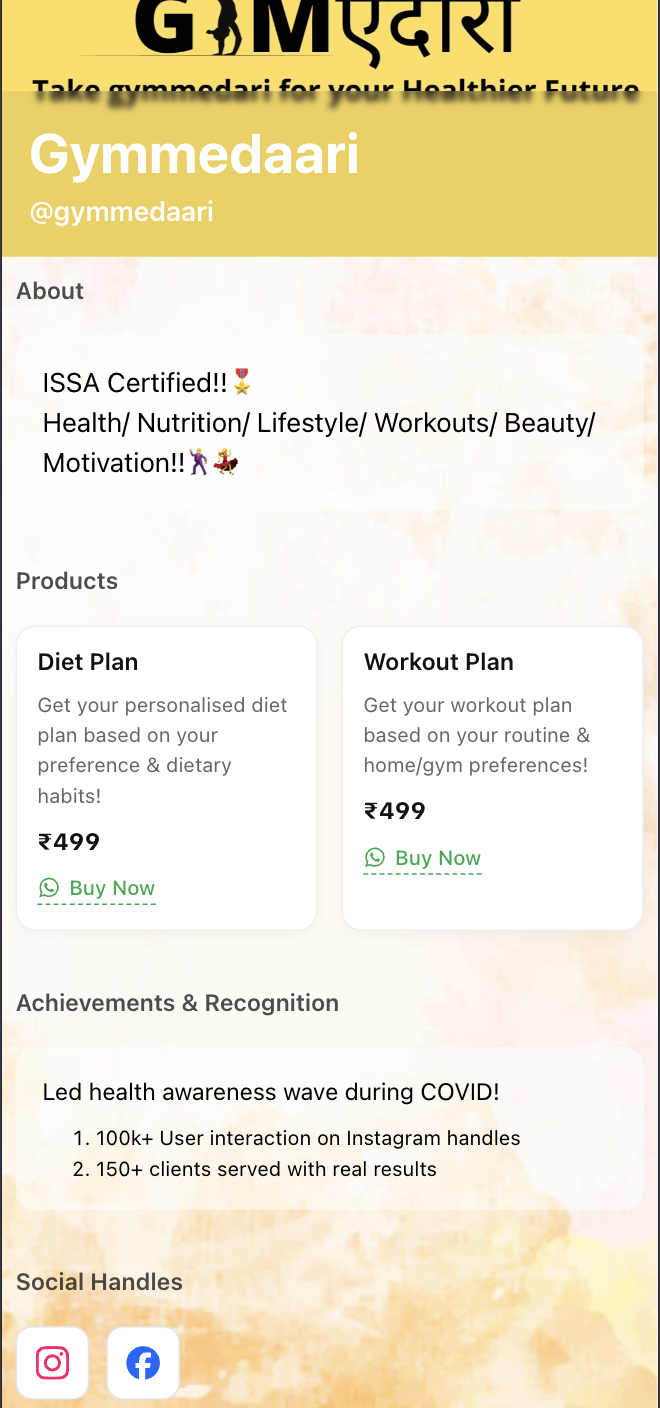Open the Instagram social handle icon
Image resolution: width=660 pixels, height=1408 pixels.
pyautogui.click(x=52, y=1362)
